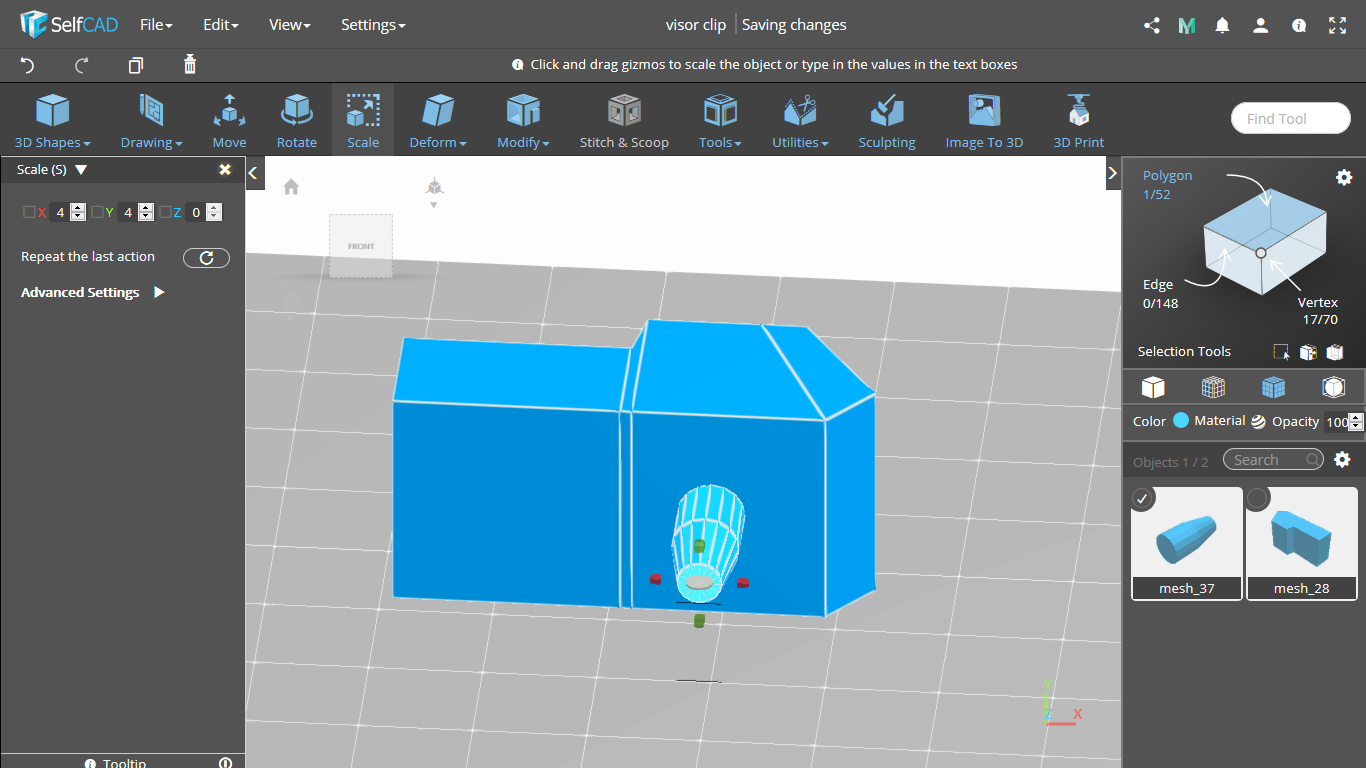The image size is (1366, 768).
Task: Click the Delete trash icon
Action: (190, 64)
